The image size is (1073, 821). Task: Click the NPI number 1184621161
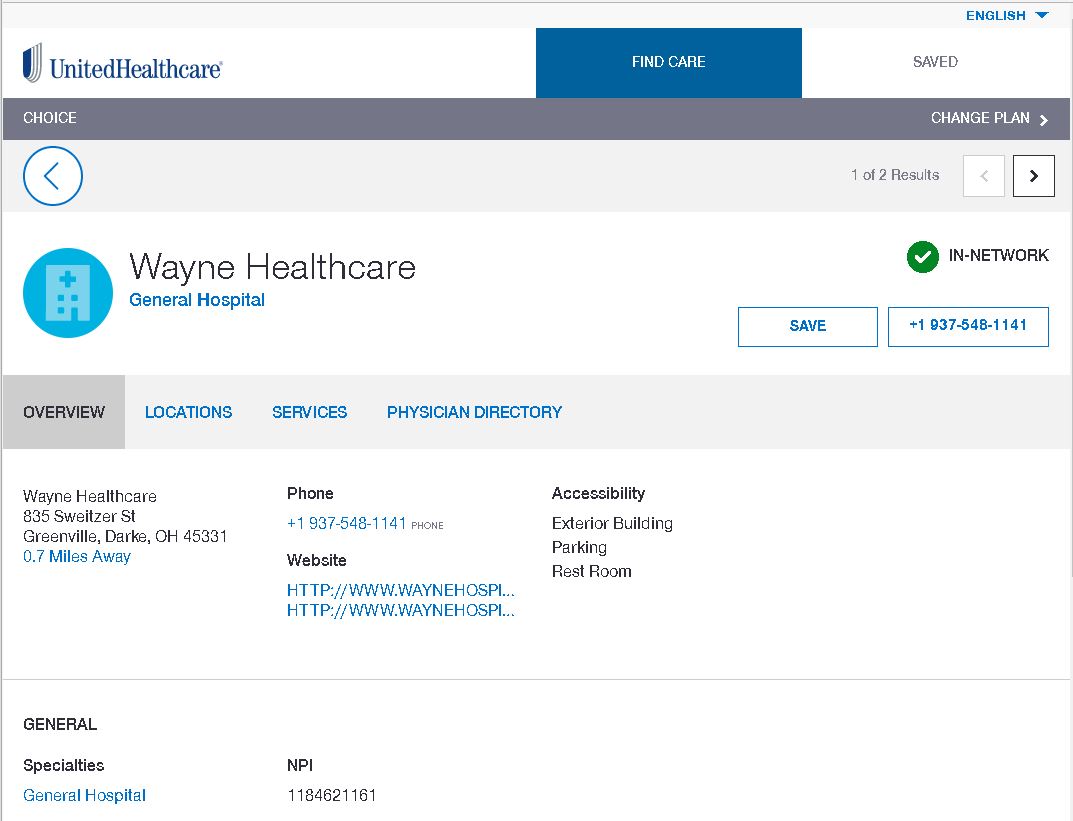(x=332, y=796)
